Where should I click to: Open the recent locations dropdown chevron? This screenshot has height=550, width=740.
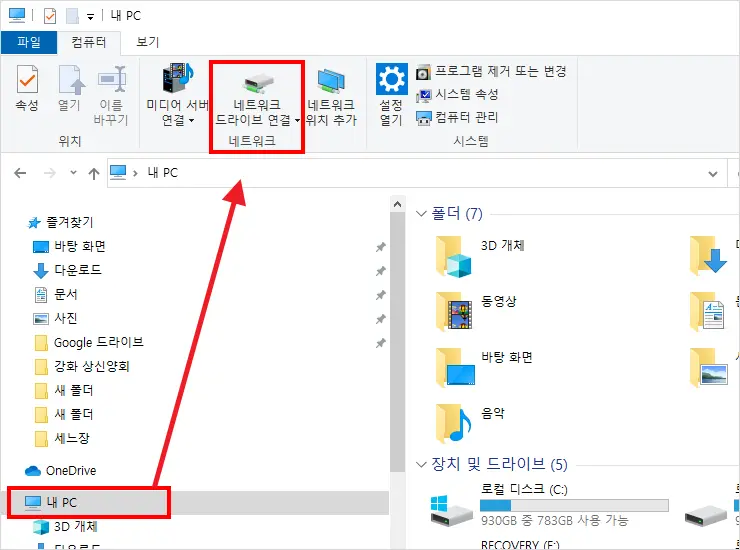(73, 172)
